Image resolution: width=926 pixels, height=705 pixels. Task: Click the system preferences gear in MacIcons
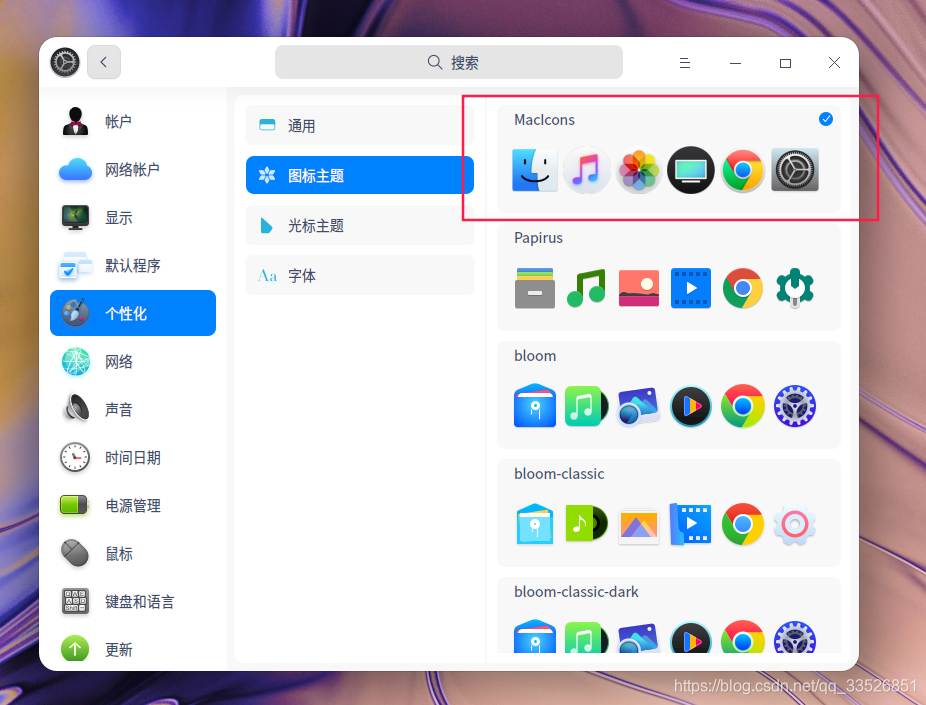pyautogui.click(x=795, y=170)
